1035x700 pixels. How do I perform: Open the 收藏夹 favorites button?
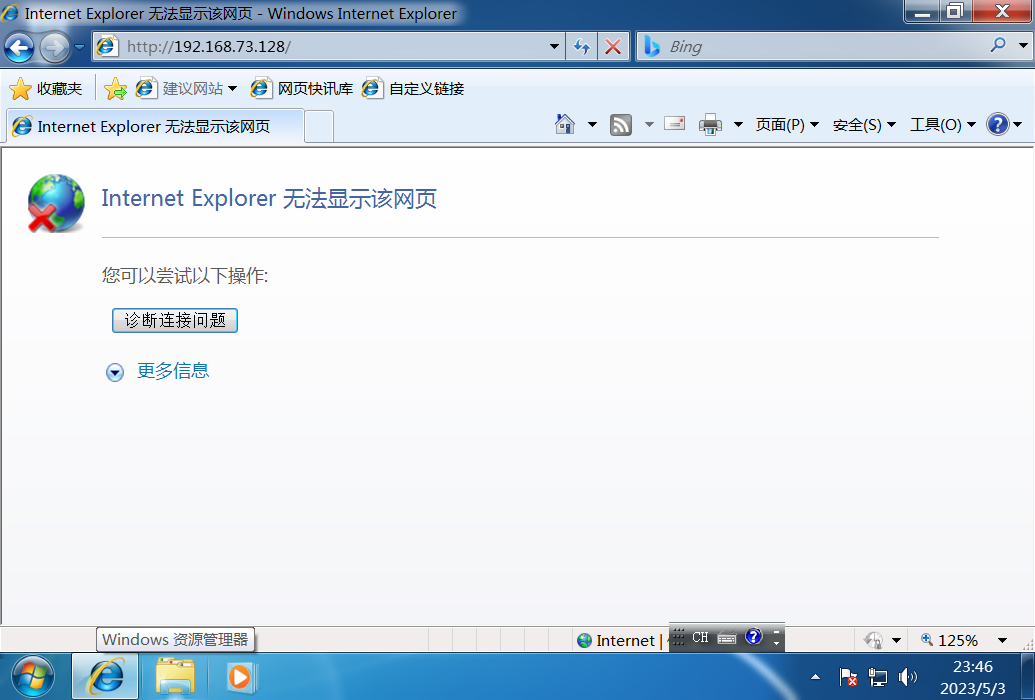click(x=46, y=88)
